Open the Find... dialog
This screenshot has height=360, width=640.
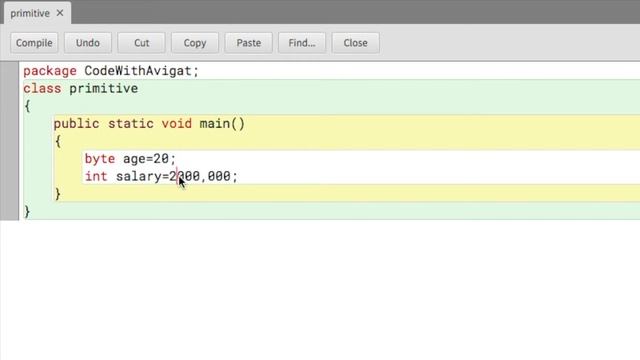coord(302,43)
